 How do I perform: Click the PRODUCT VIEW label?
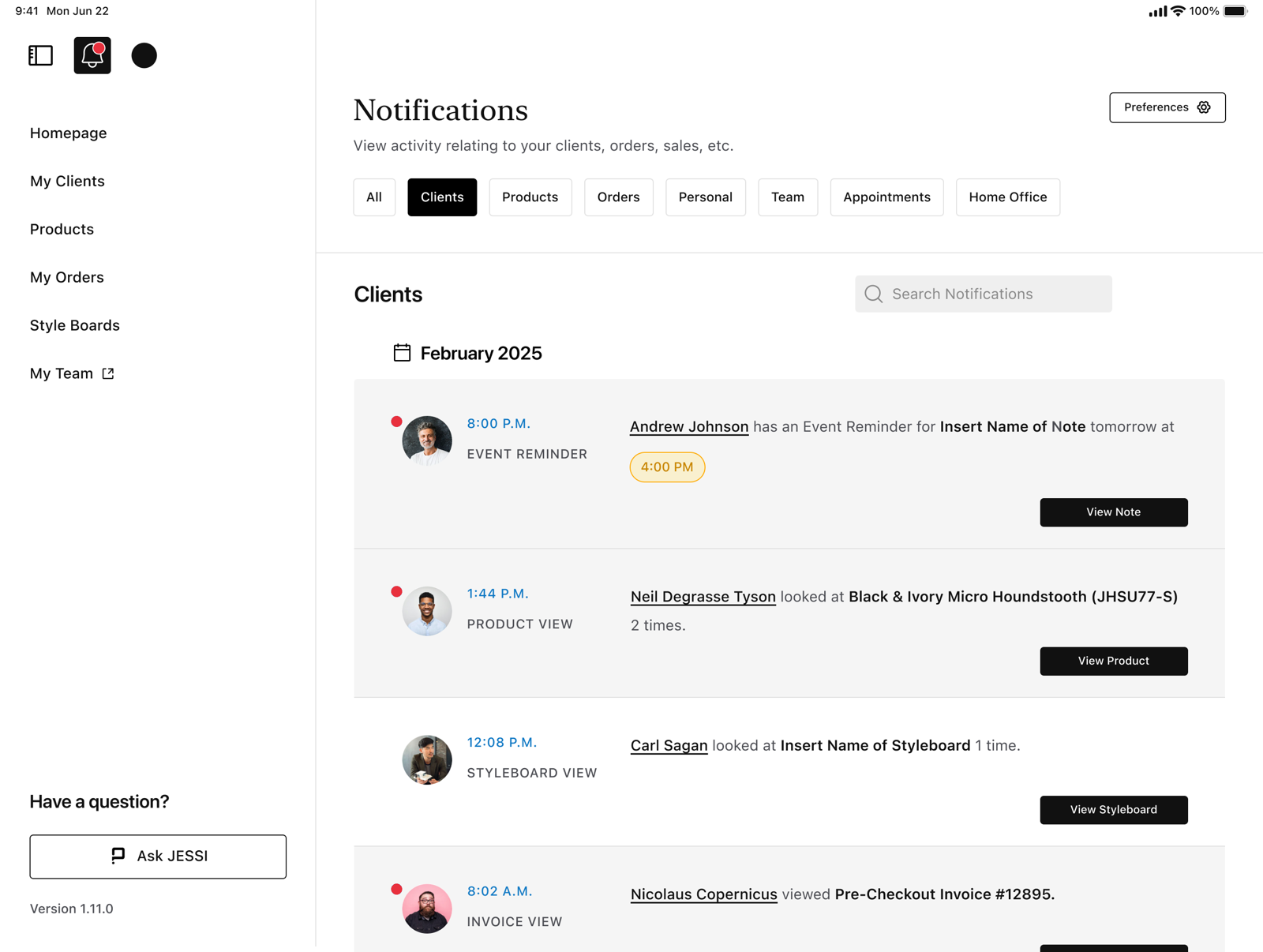click(520, 624)
